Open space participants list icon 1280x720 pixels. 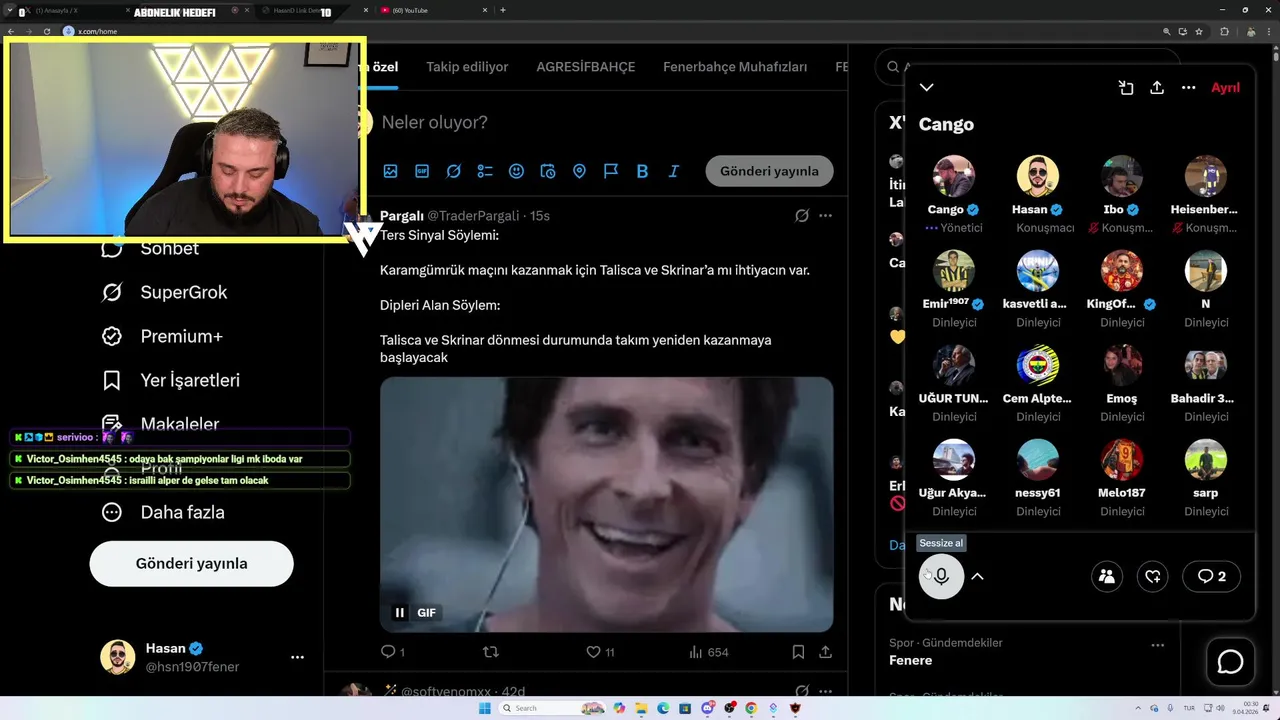[1107, 576]
